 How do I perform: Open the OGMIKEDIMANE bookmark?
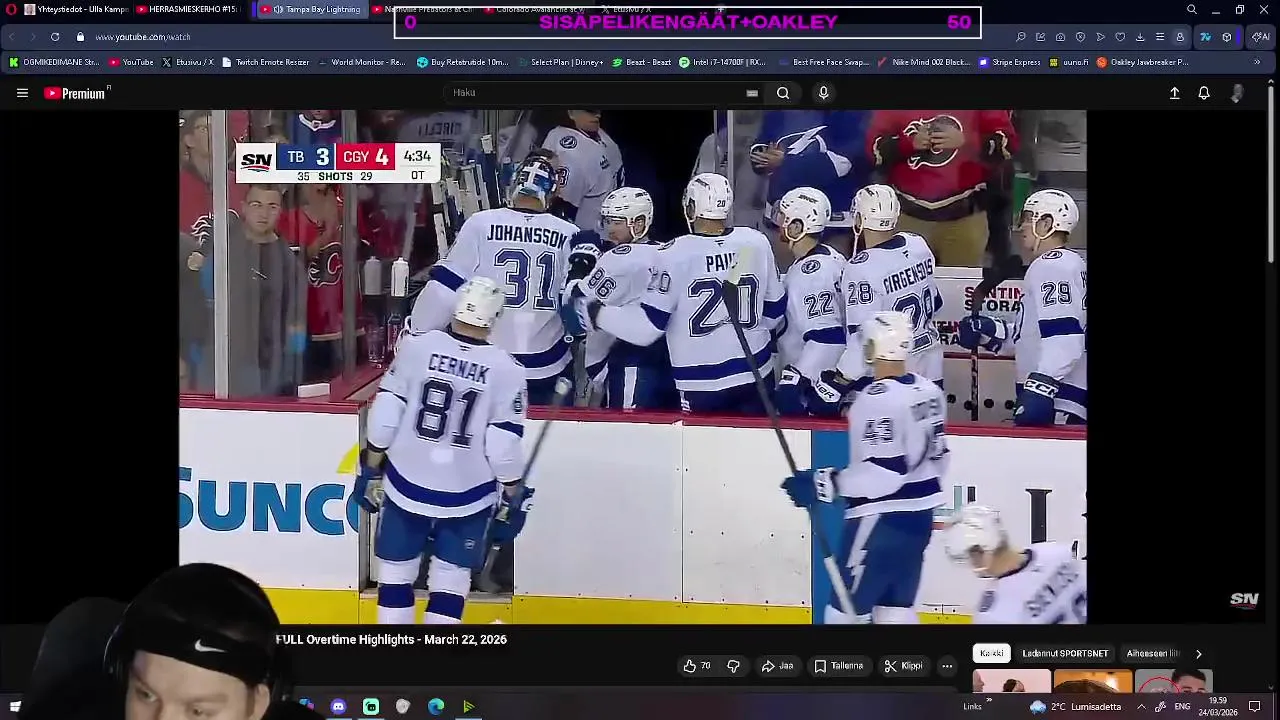[x=54, y=62]
